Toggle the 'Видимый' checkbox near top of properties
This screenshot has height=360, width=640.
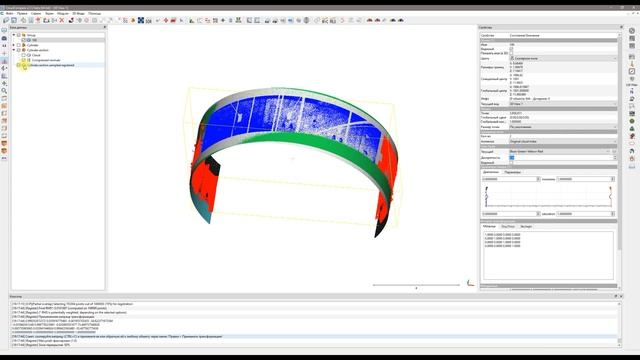pyautogui.click(x=511, y=49)
